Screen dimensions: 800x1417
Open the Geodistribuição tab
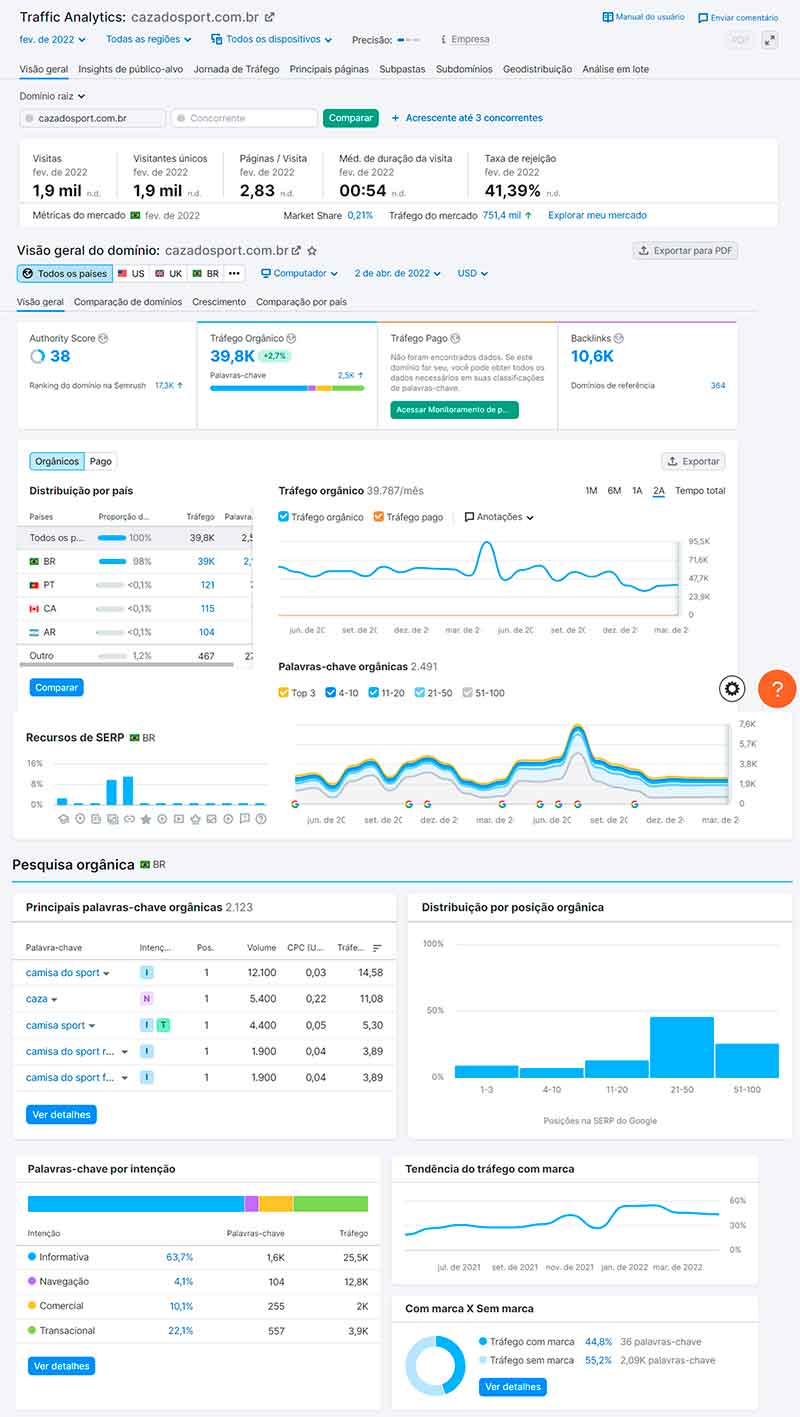point(538,69)
